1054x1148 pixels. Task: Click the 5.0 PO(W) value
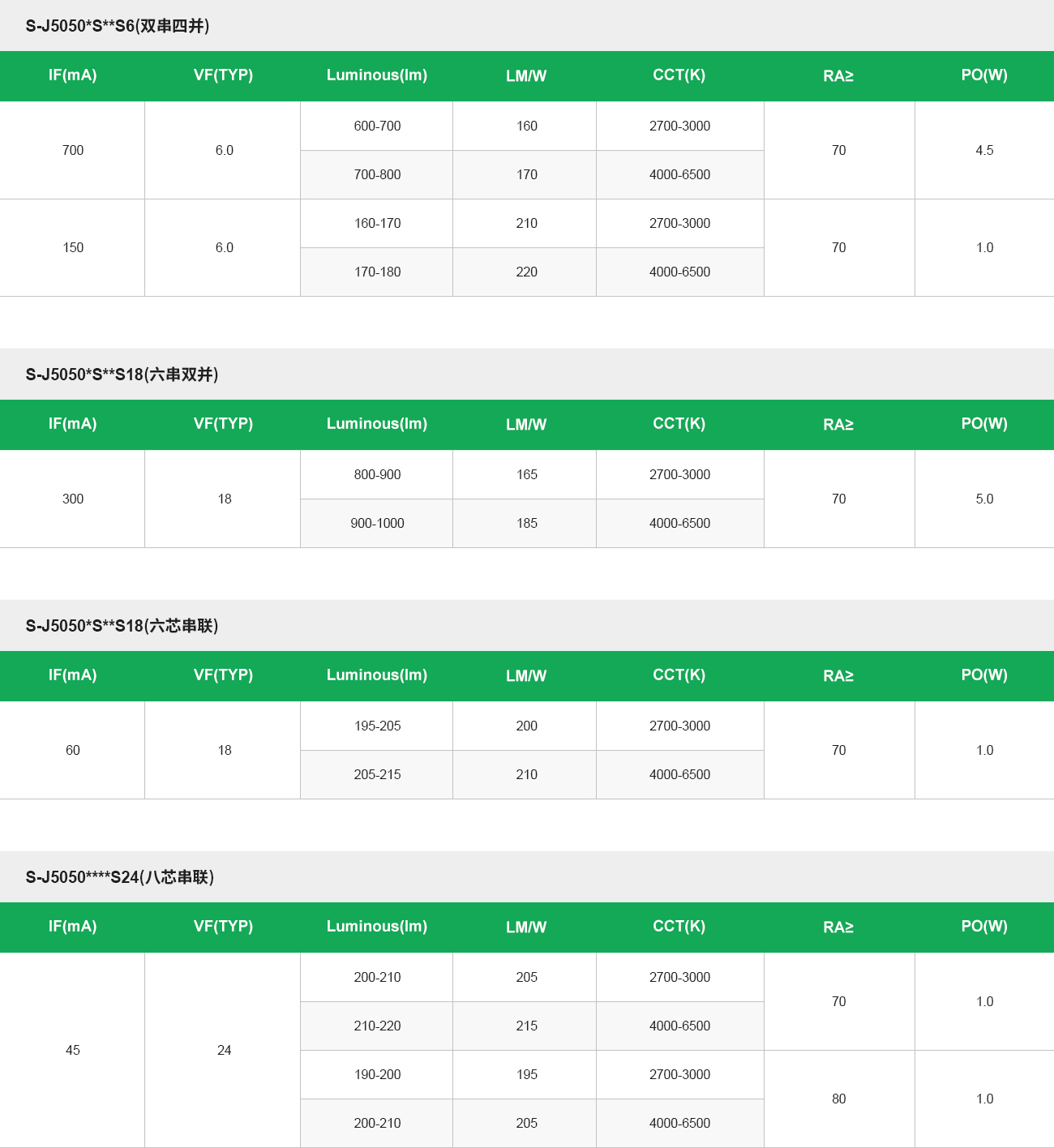coord(984,499)
